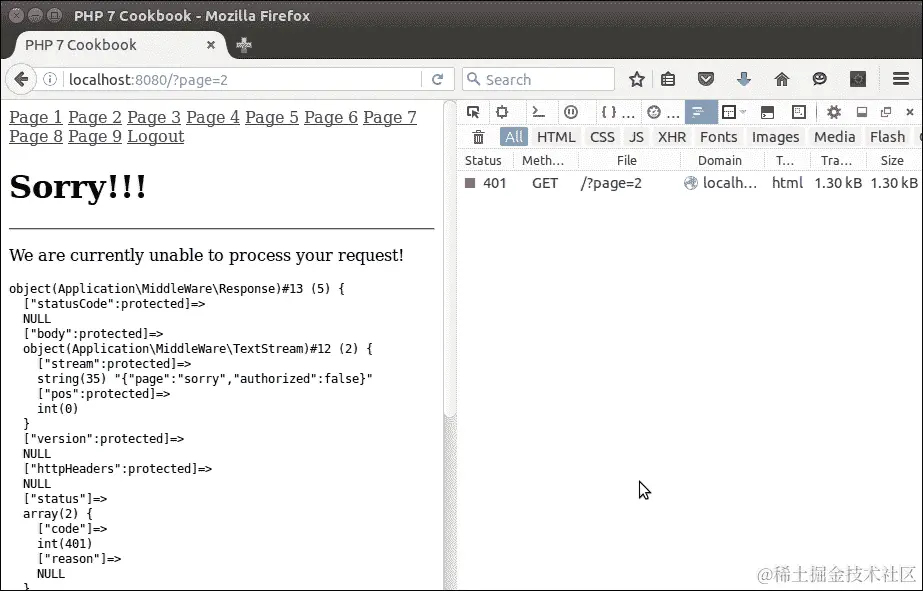The width and height of the screenshot is (923, 591).
Task: Close the developer tools panel
Action: [x=910, y=112]
